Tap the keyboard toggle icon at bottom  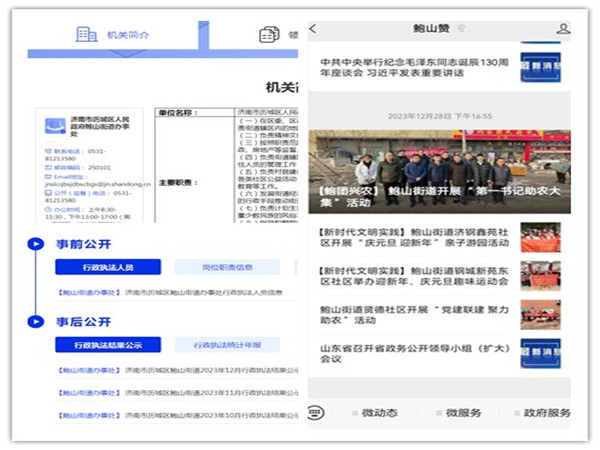tap(316, 413)
